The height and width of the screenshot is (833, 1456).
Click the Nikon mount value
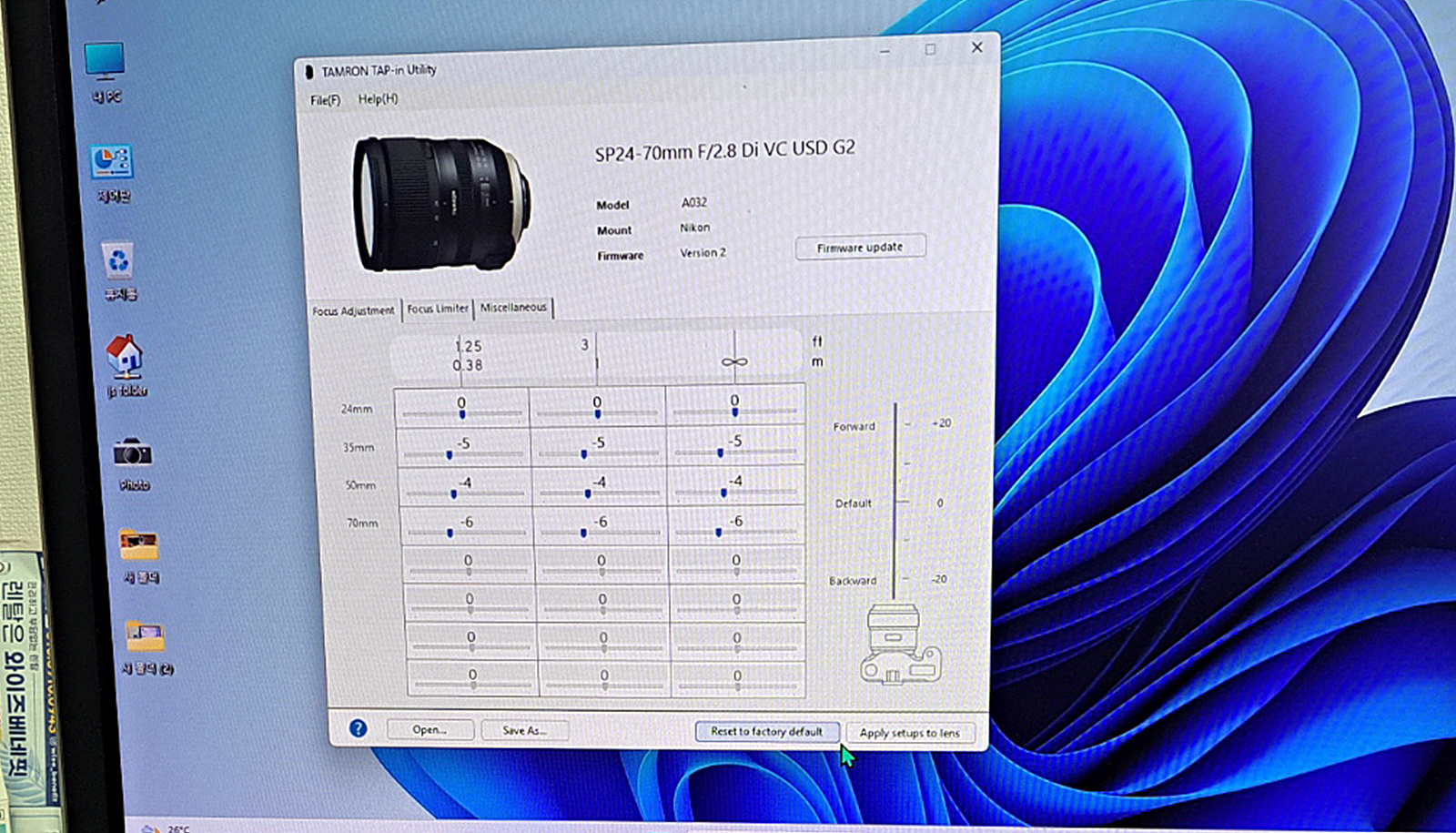pyautogui.click(x=695, y=228)
